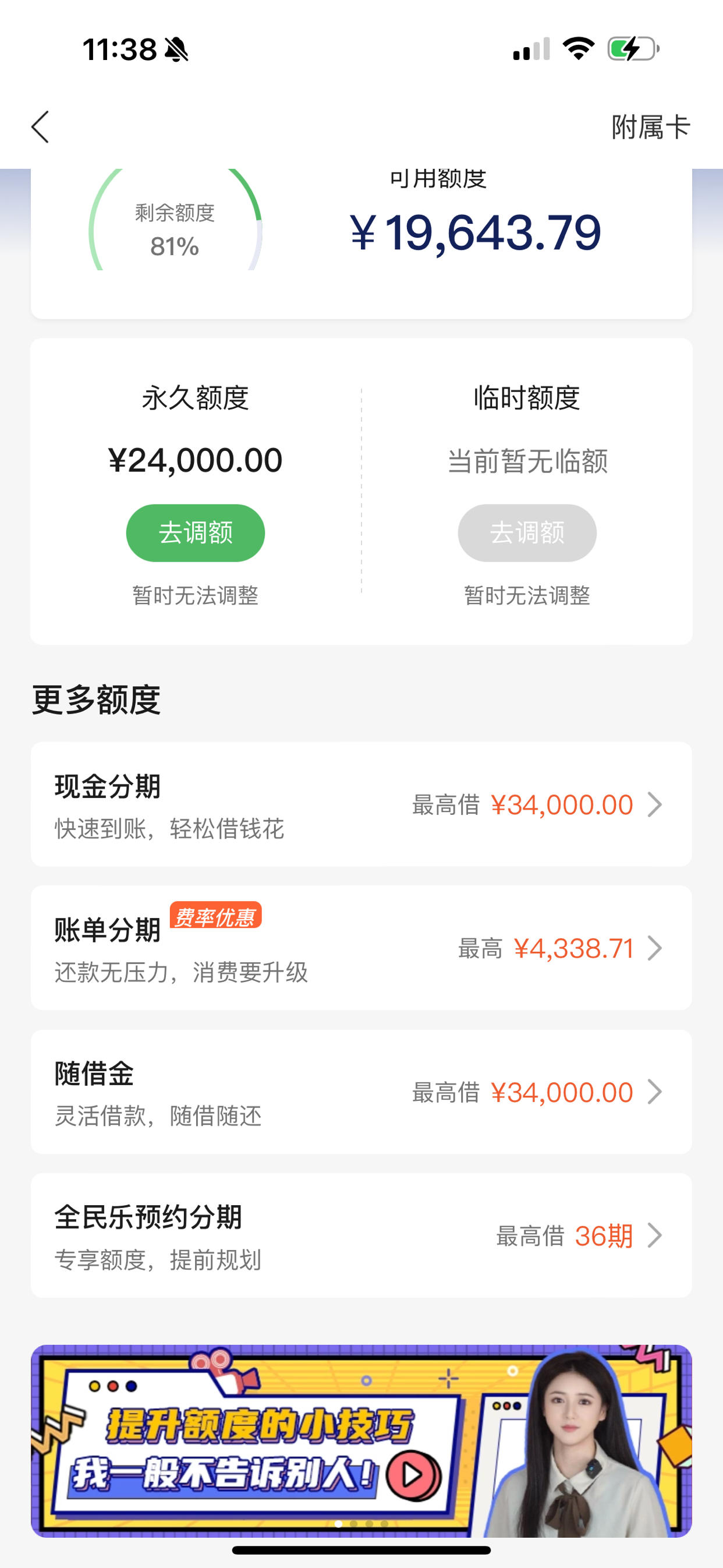Open chevron on 随借金 row
Viewport: 723px width, 1568px height.
[x=655, y=1092]
